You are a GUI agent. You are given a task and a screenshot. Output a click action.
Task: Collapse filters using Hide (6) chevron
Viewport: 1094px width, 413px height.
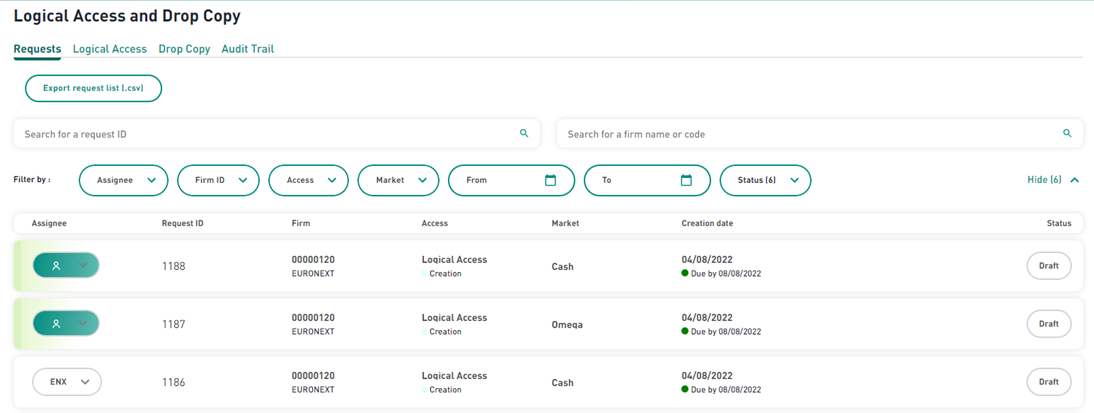coord(1074,180)
